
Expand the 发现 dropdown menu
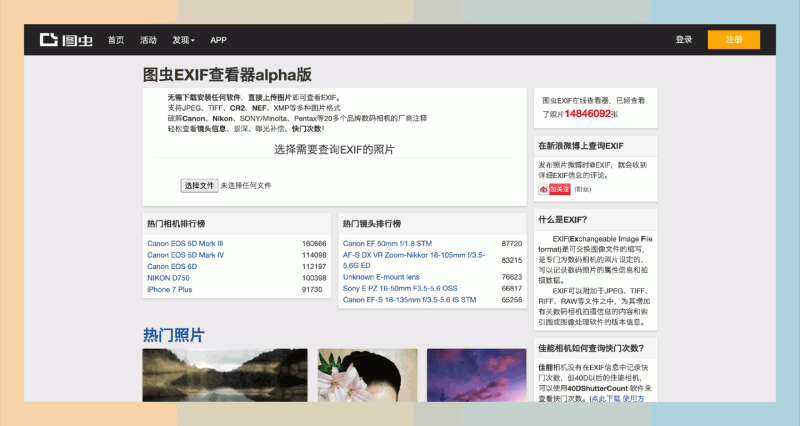[183, 40]
